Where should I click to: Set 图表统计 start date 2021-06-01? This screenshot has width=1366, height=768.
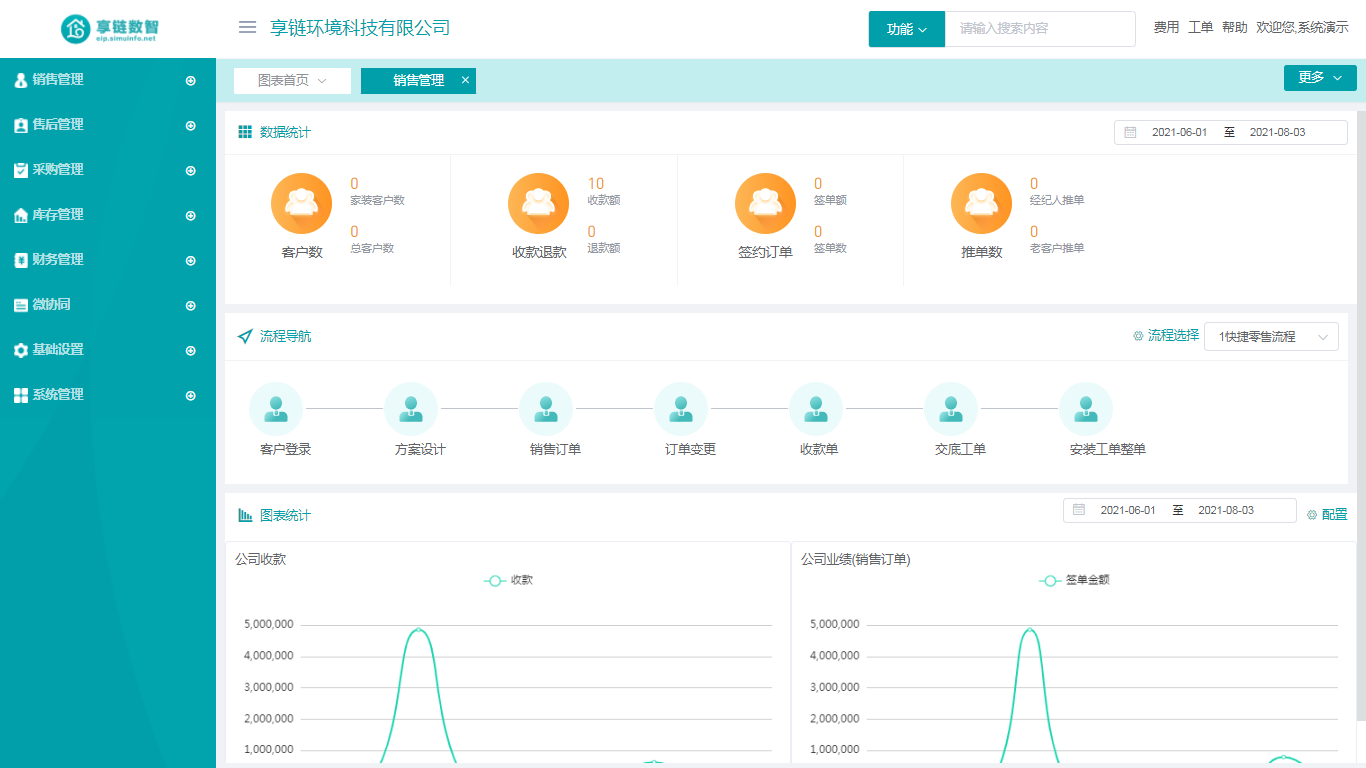click(x=1128, y=510)
